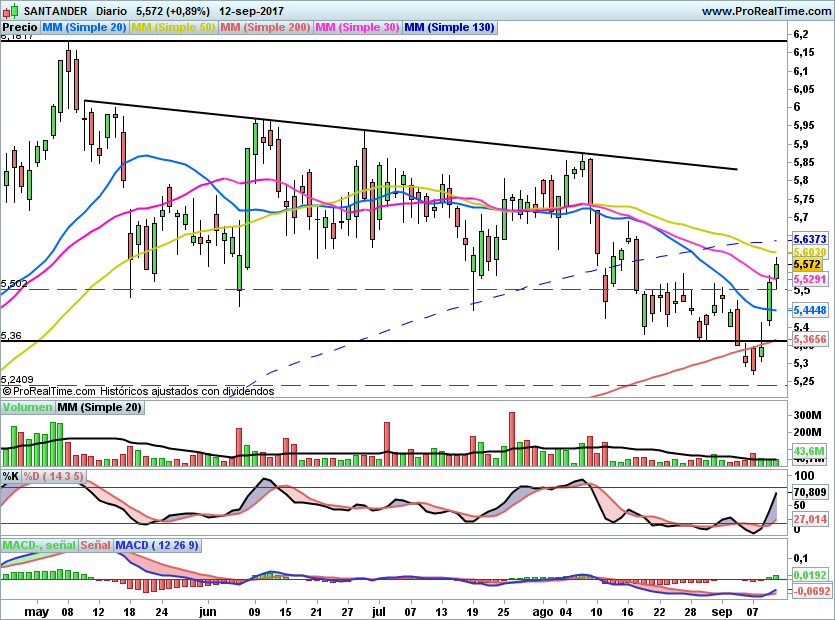This screenshot has width=835, height=620.
Task: Click the red Señal label
Action: 95,545
